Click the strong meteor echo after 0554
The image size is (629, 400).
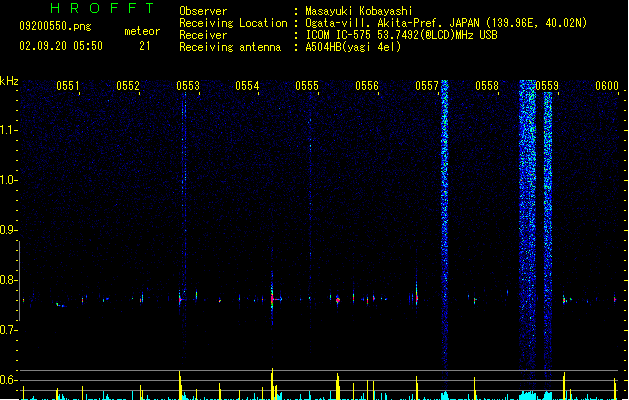coord(272,299)
